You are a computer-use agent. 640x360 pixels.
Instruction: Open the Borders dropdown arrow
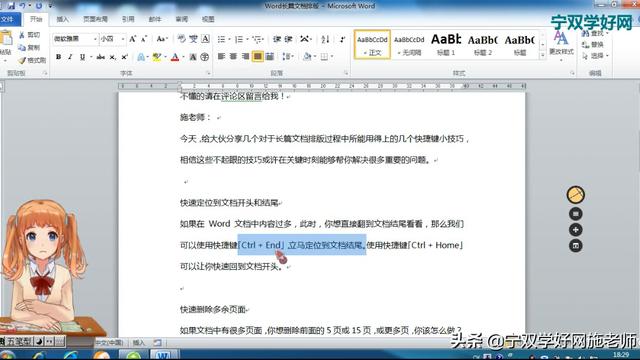[332, 56]
